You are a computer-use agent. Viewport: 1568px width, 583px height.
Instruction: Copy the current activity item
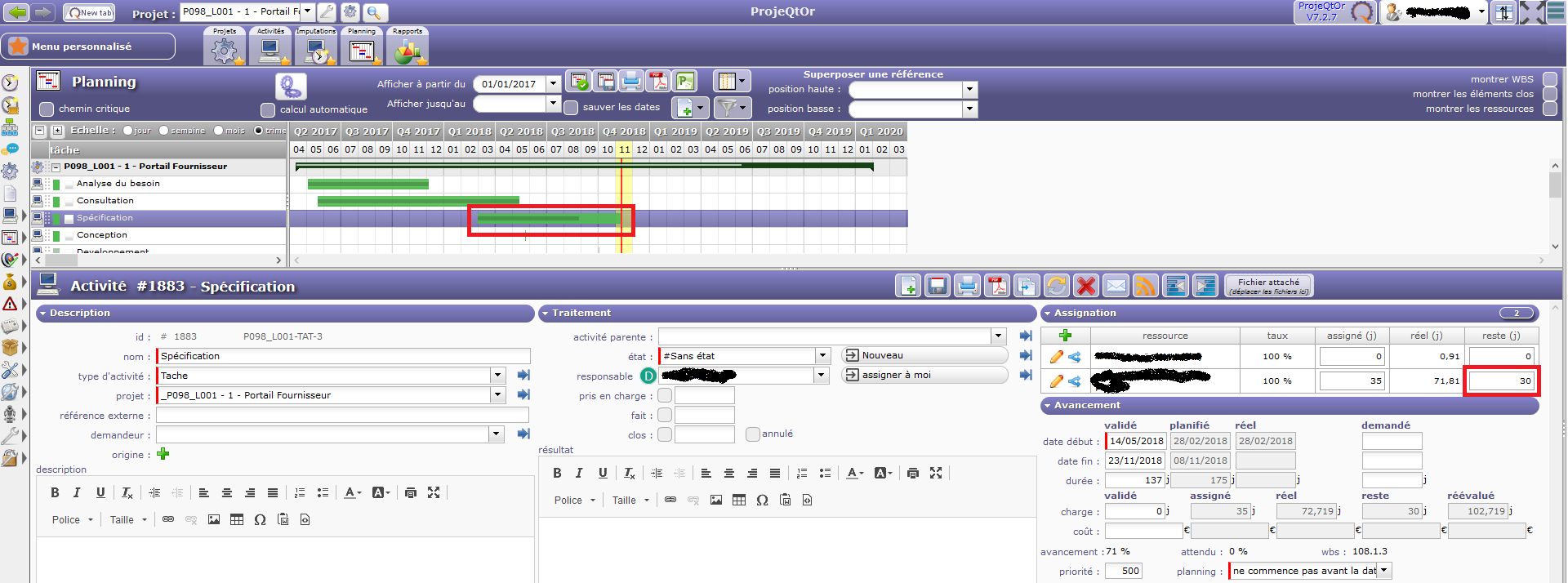pos(1026,286)
